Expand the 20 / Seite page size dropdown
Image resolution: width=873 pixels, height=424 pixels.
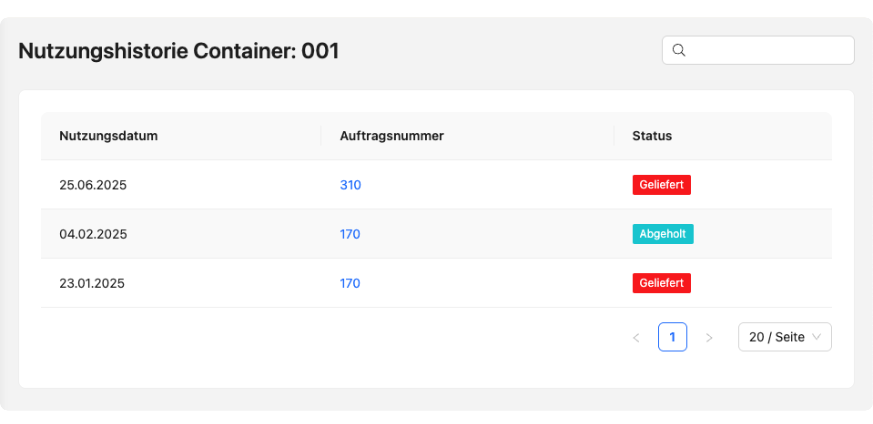point(784,337)
